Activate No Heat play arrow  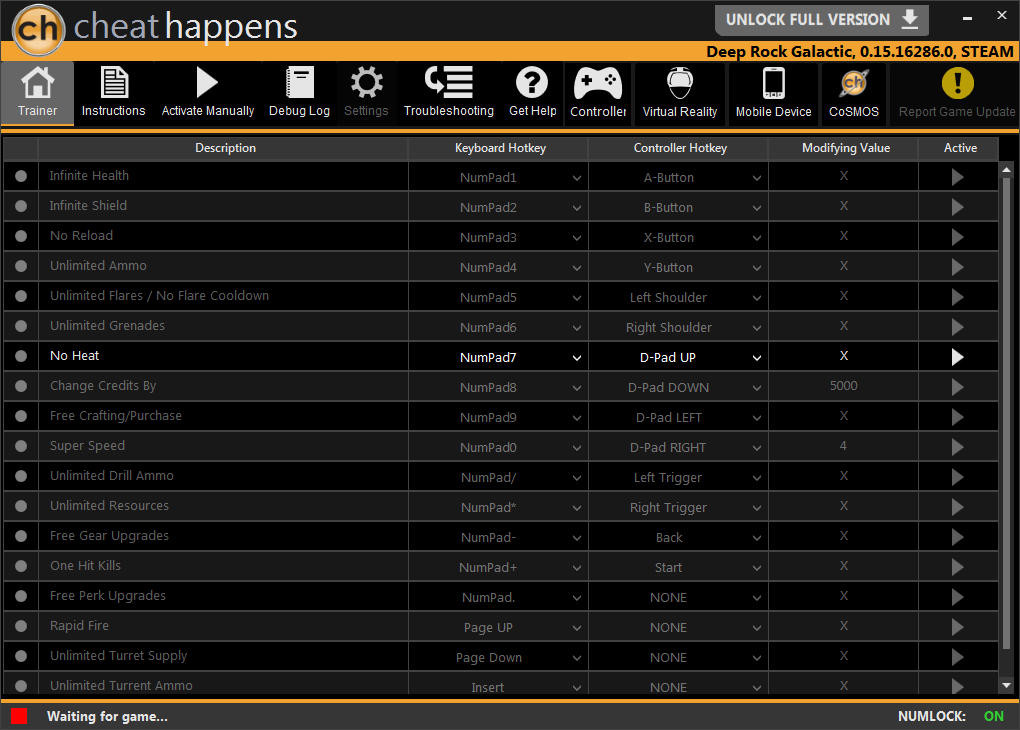pyautogui.click(x=957, y=357)
